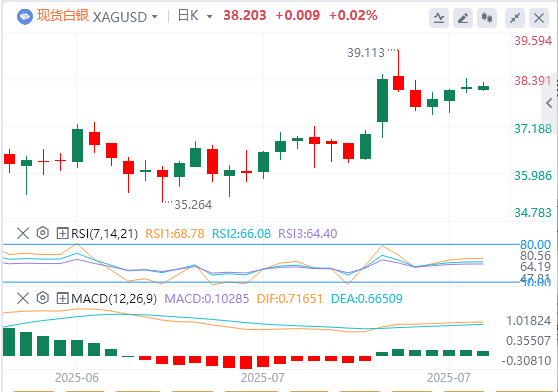558x392 pixels.
Task: Click the MACD:0.10285 value
Action: click(x=206, y=298)
